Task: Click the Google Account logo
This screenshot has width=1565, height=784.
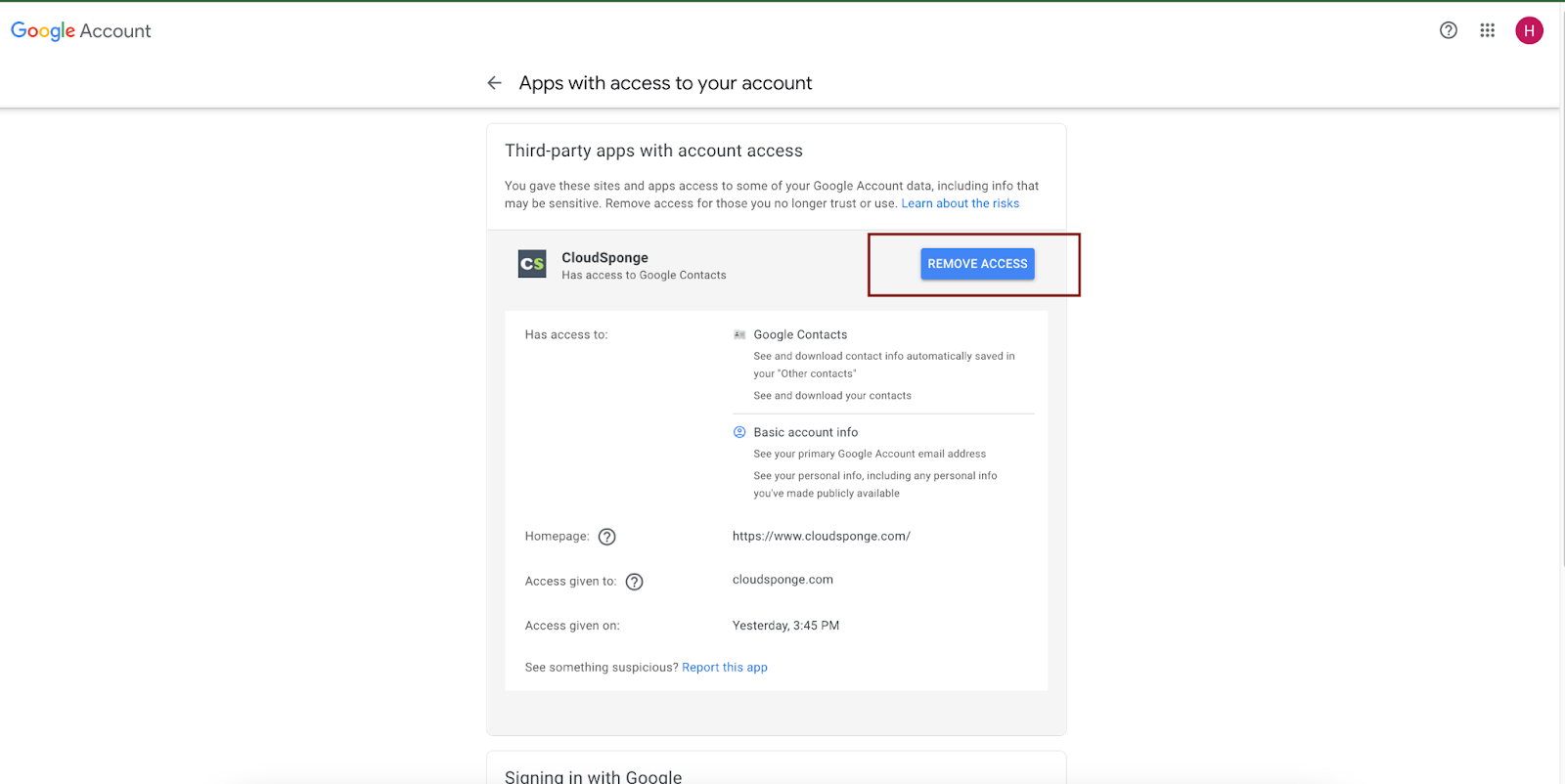Action: (x=81, y=30)
